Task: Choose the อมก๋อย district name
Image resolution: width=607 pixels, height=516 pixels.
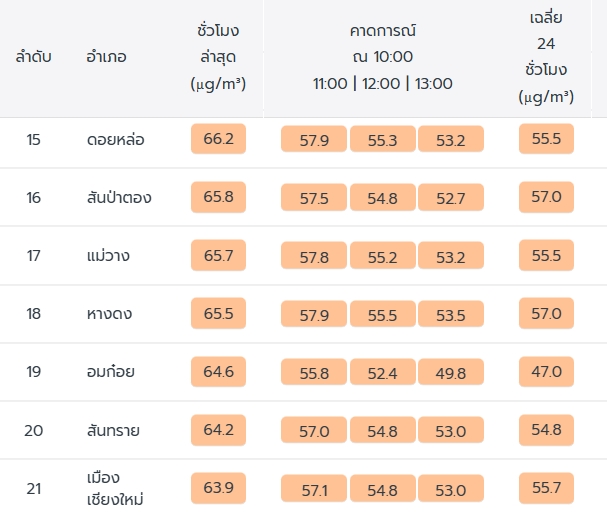Action: click(111, 372)
